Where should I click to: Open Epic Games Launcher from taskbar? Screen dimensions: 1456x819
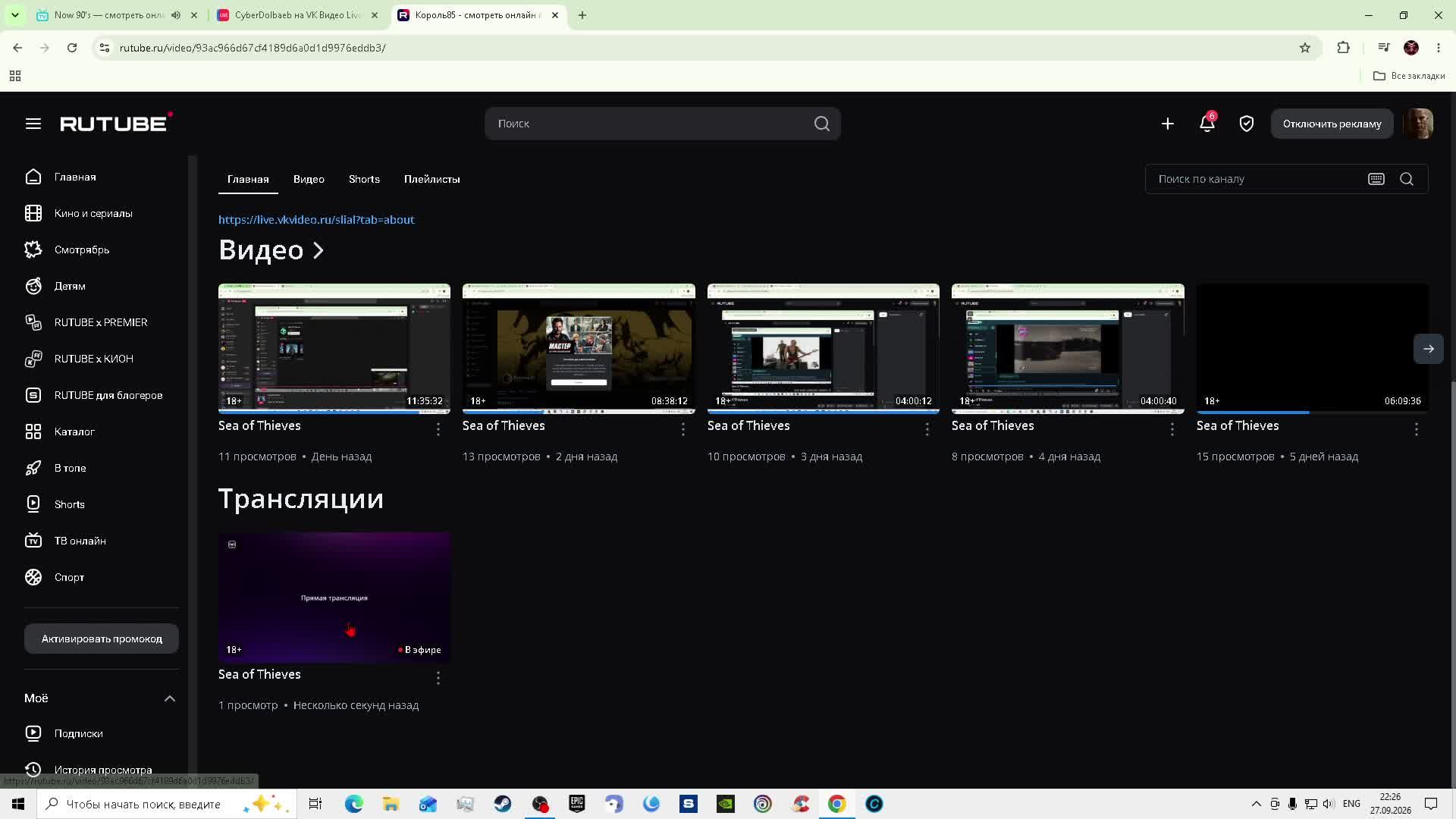[577, 804]
